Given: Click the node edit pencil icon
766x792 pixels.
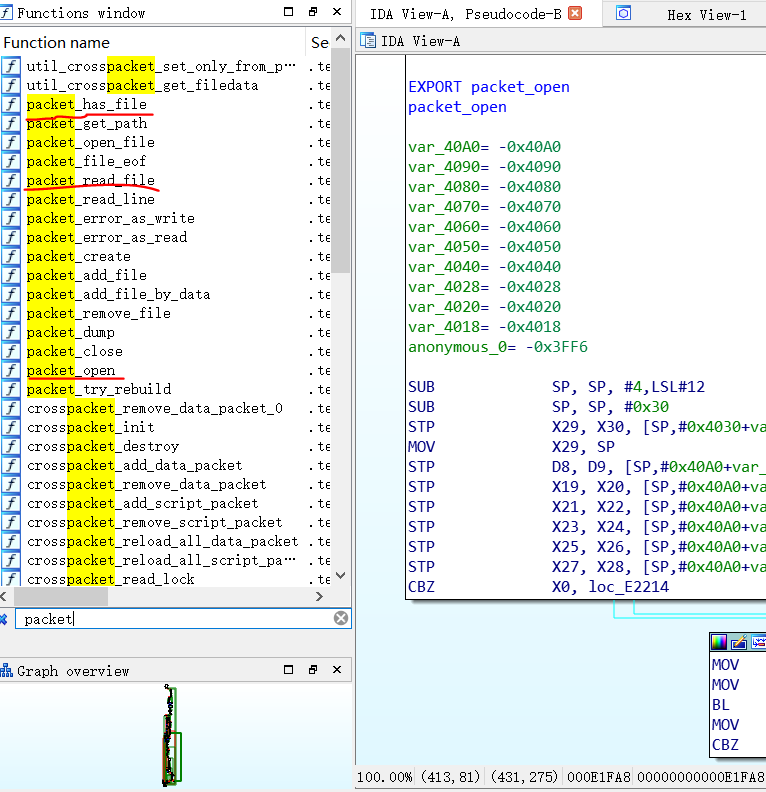Looking at the screenshot, I should [x=739, y=643].
